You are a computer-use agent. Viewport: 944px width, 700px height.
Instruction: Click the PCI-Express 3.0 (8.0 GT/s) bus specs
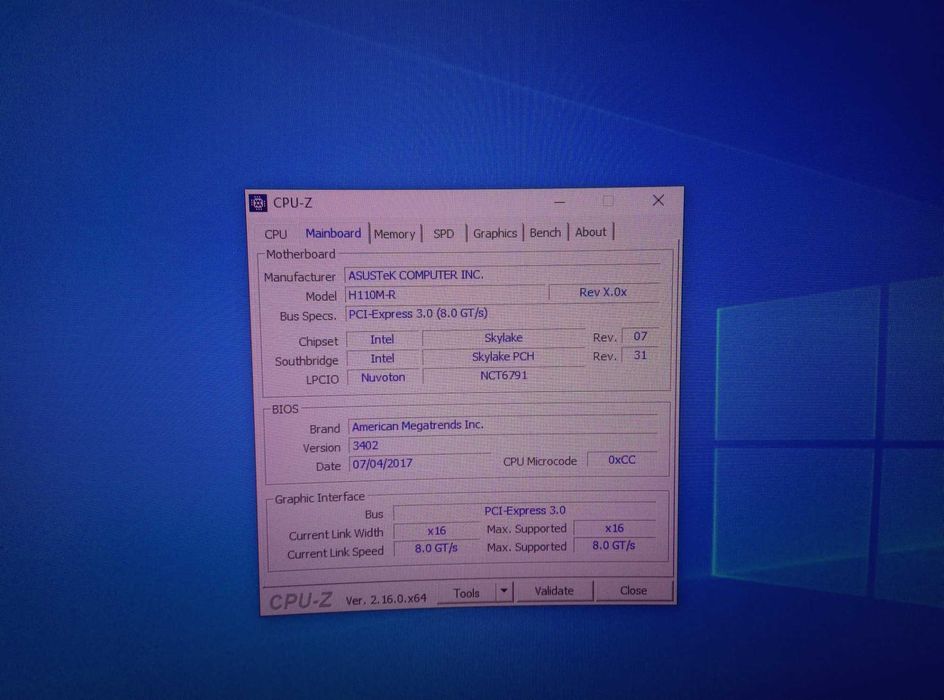502,314
